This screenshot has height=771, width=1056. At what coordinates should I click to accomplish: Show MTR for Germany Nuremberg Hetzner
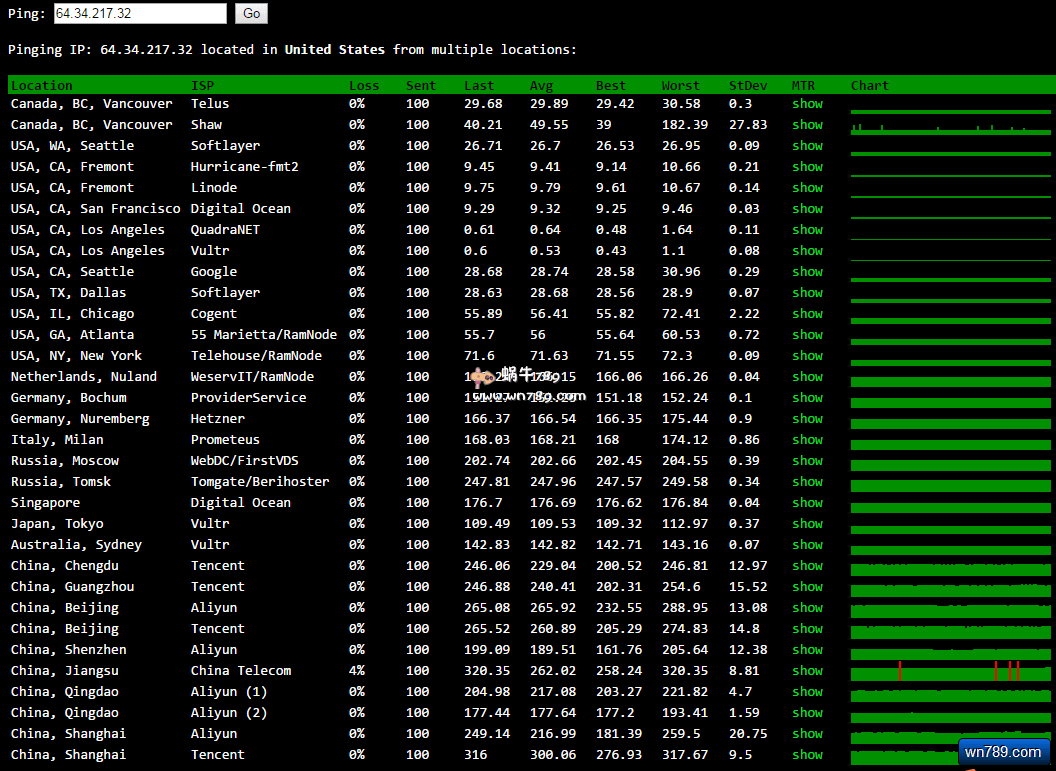(807, 419)
